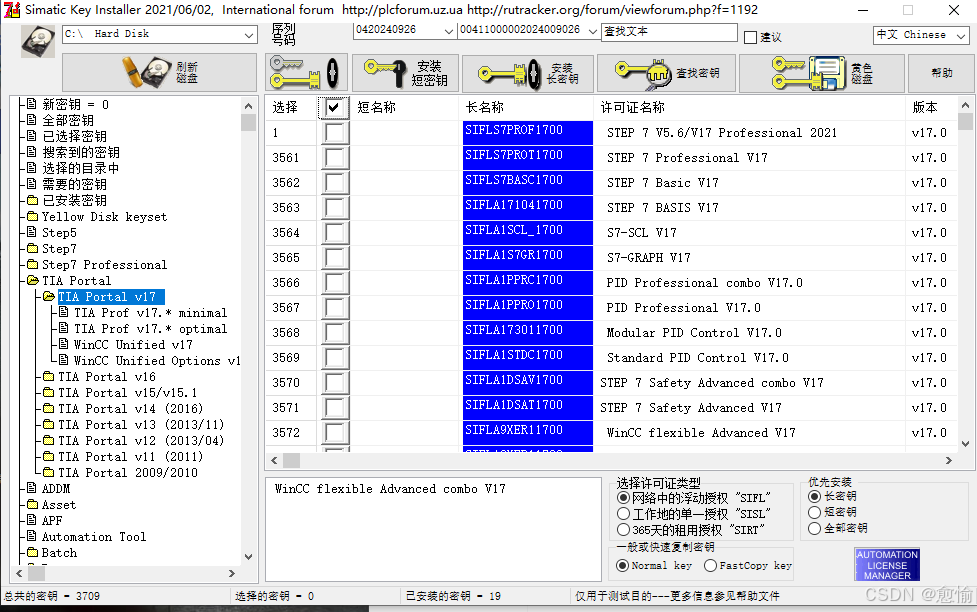Click tree panel horizontal scrollbar right arrow

click(232, 573)
